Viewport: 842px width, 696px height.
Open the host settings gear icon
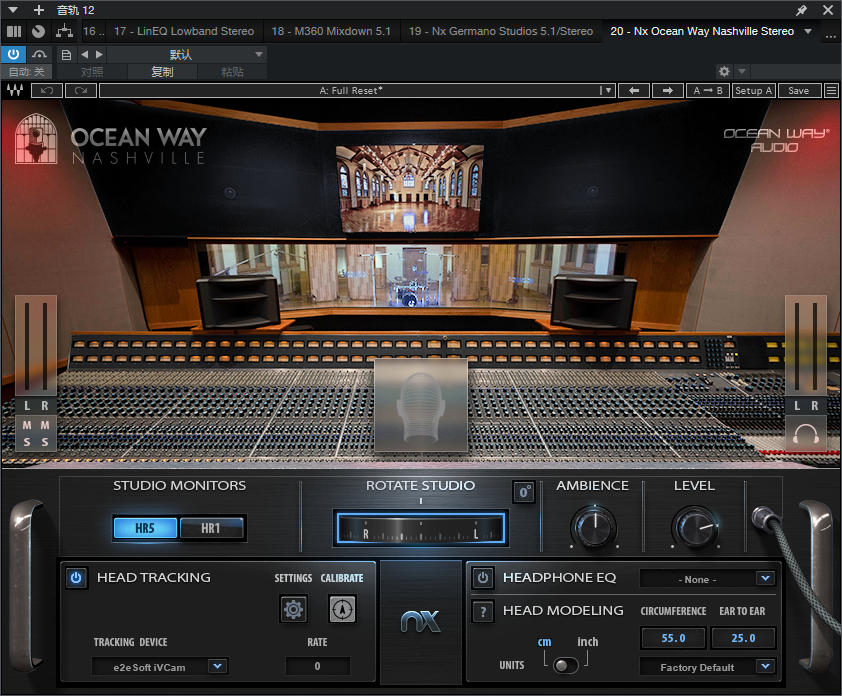[x=724, y=71]
